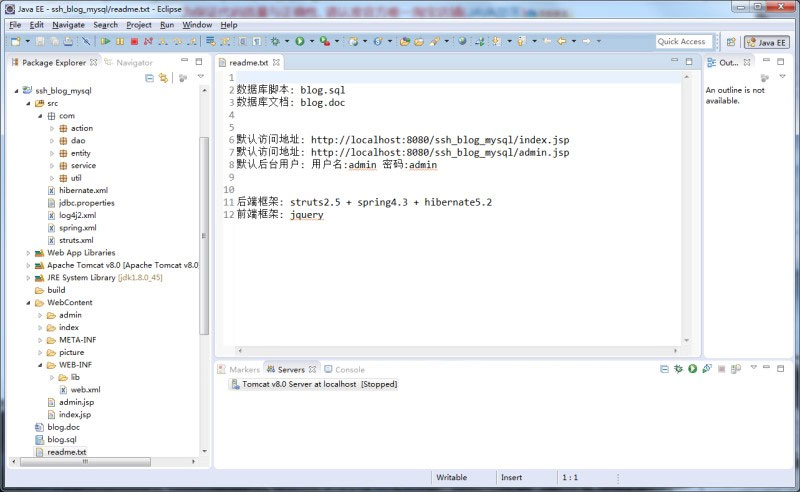Screen dimensions: 800x492
Task: Toggle Skip All Breakpoints toolbar icon
Action: (86, 41)
